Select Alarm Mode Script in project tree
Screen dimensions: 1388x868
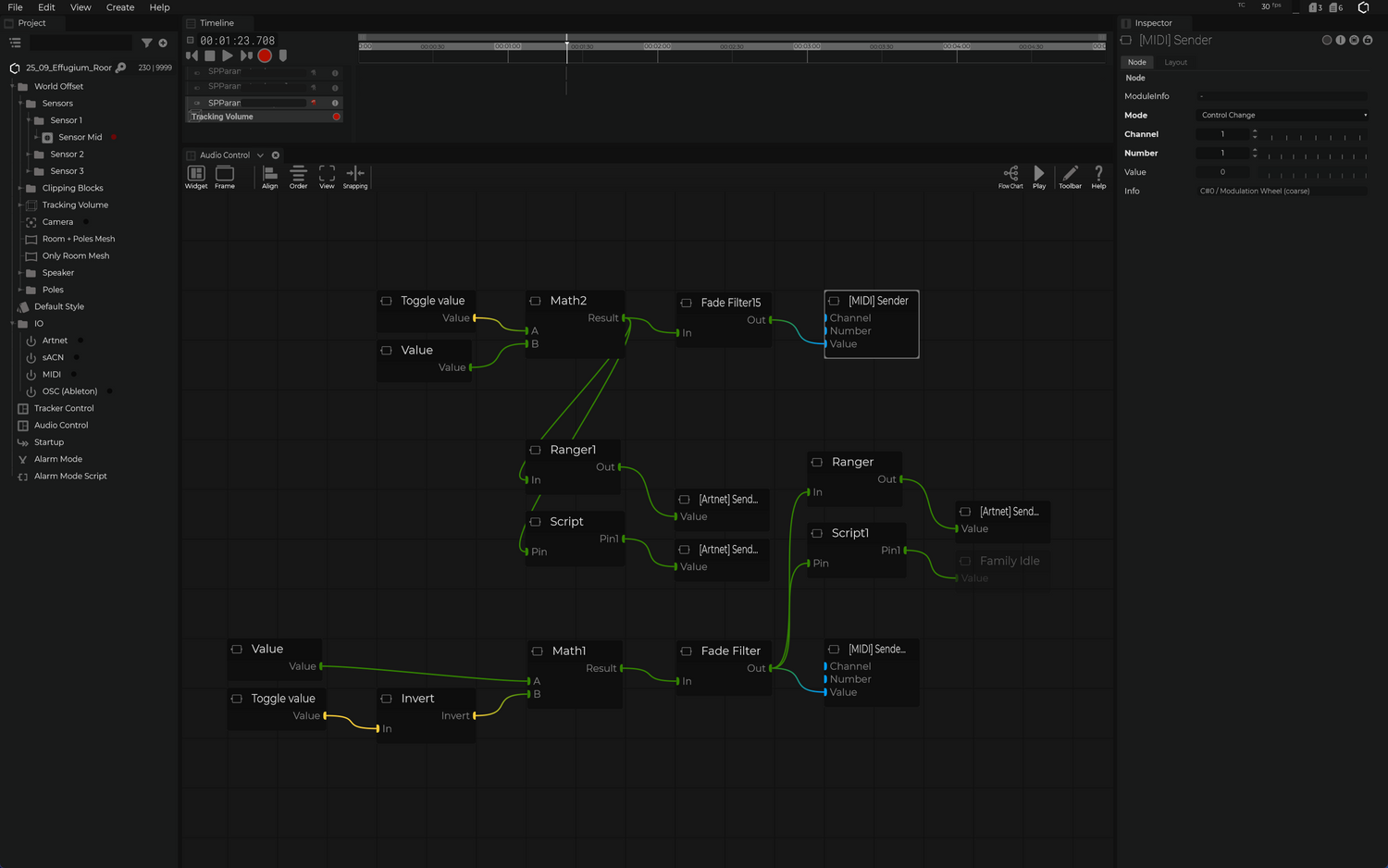[70, 477]
